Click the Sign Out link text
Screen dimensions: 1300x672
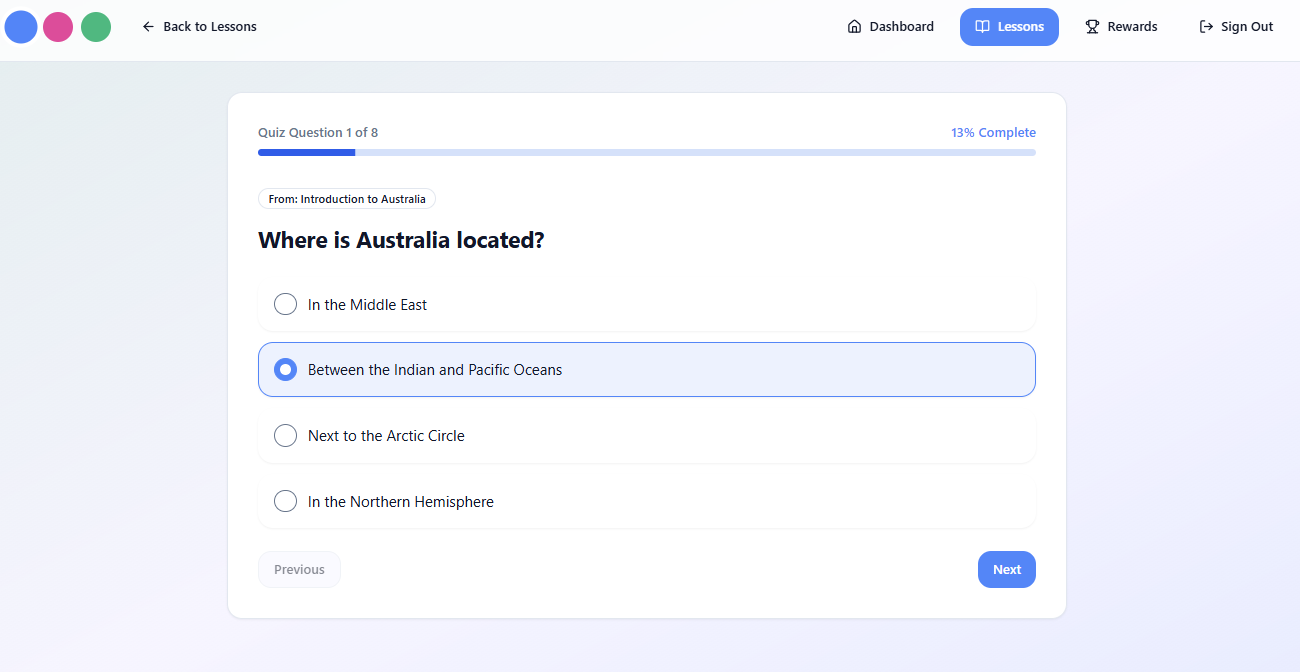[1246, 27]
